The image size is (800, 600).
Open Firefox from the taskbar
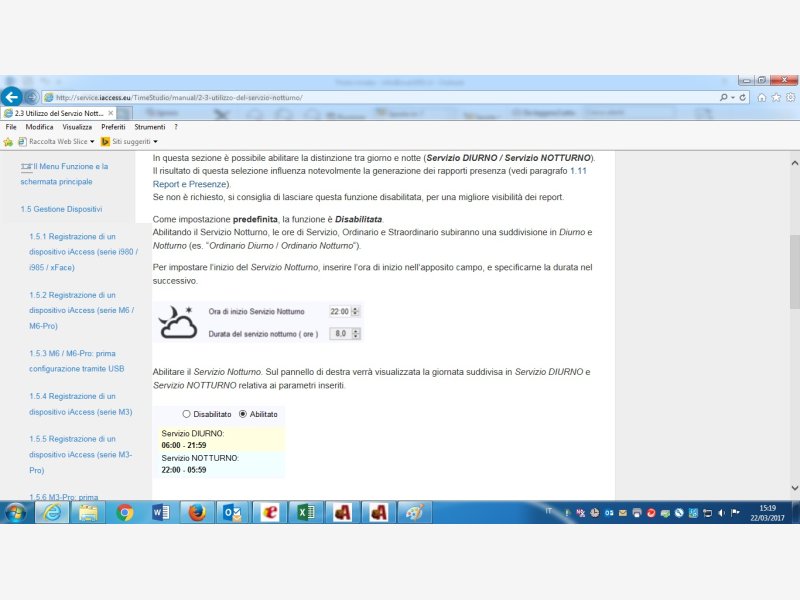pyautogui.click(x=196, y=512)
